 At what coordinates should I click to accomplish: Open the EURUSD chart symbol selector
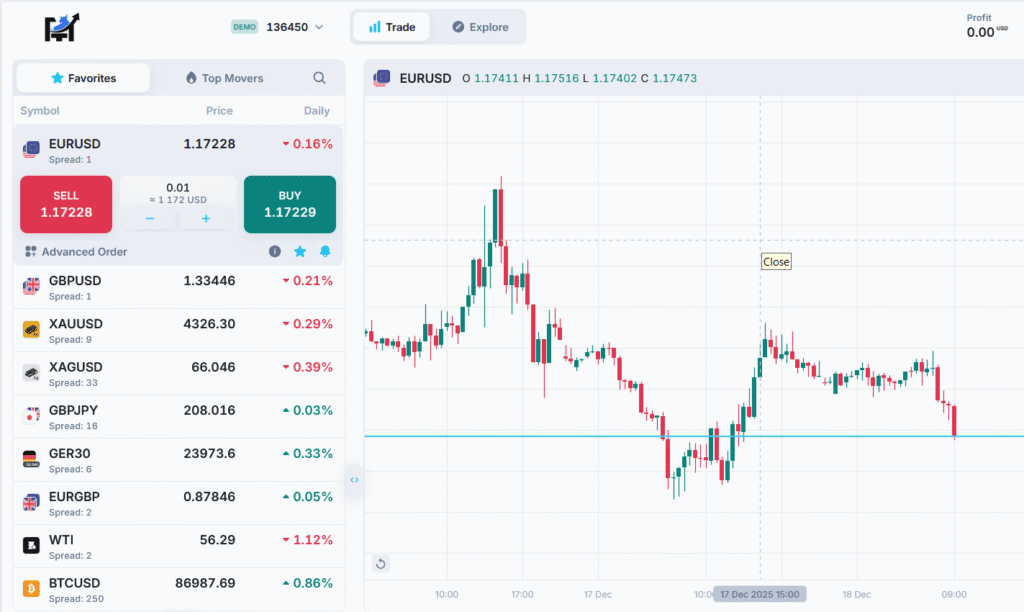(x=411, y=78)
